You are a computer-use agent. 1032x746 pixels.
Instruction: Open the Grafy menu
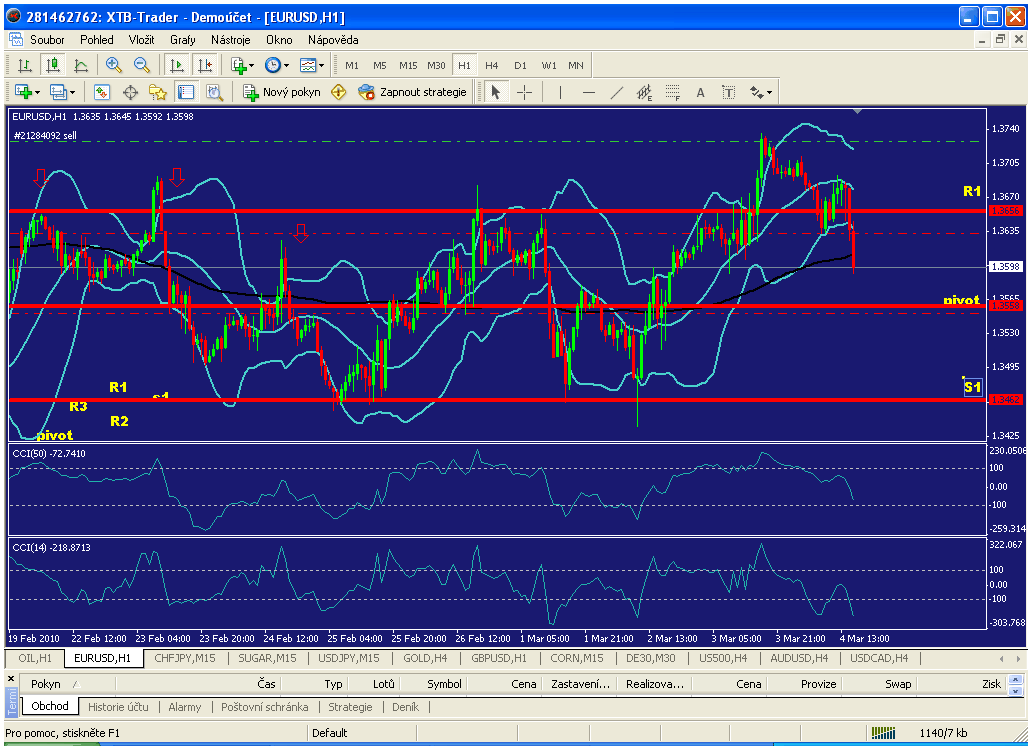point(183,40)
